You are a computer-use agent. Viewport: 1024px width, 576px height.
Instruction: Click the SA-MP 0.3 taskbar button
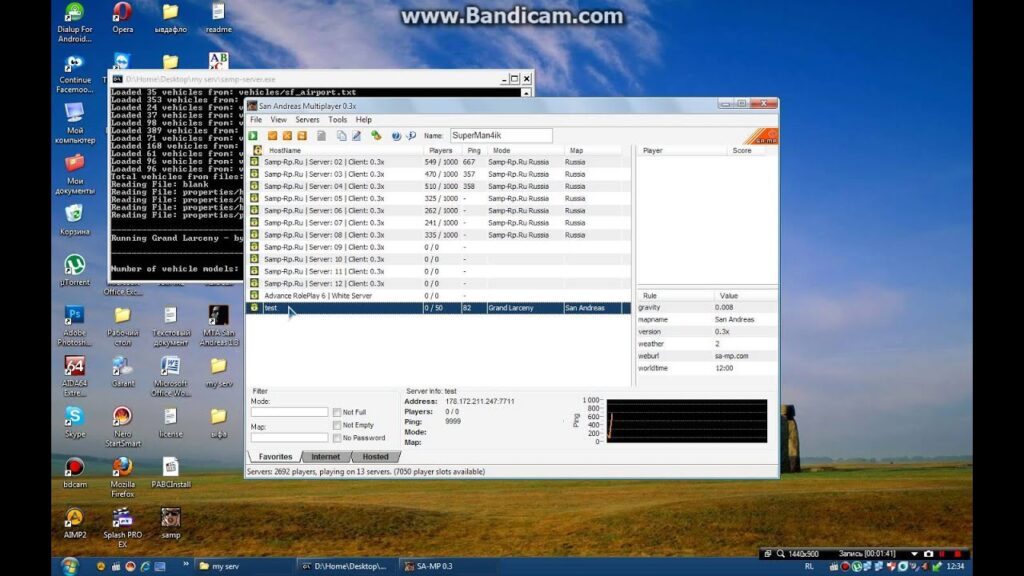(x=448, y=566)
